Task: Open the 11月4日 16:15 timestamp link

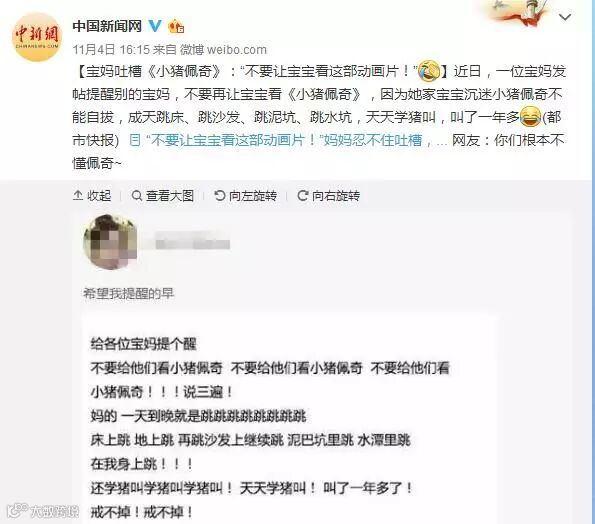Action: (x=111, y=49)
